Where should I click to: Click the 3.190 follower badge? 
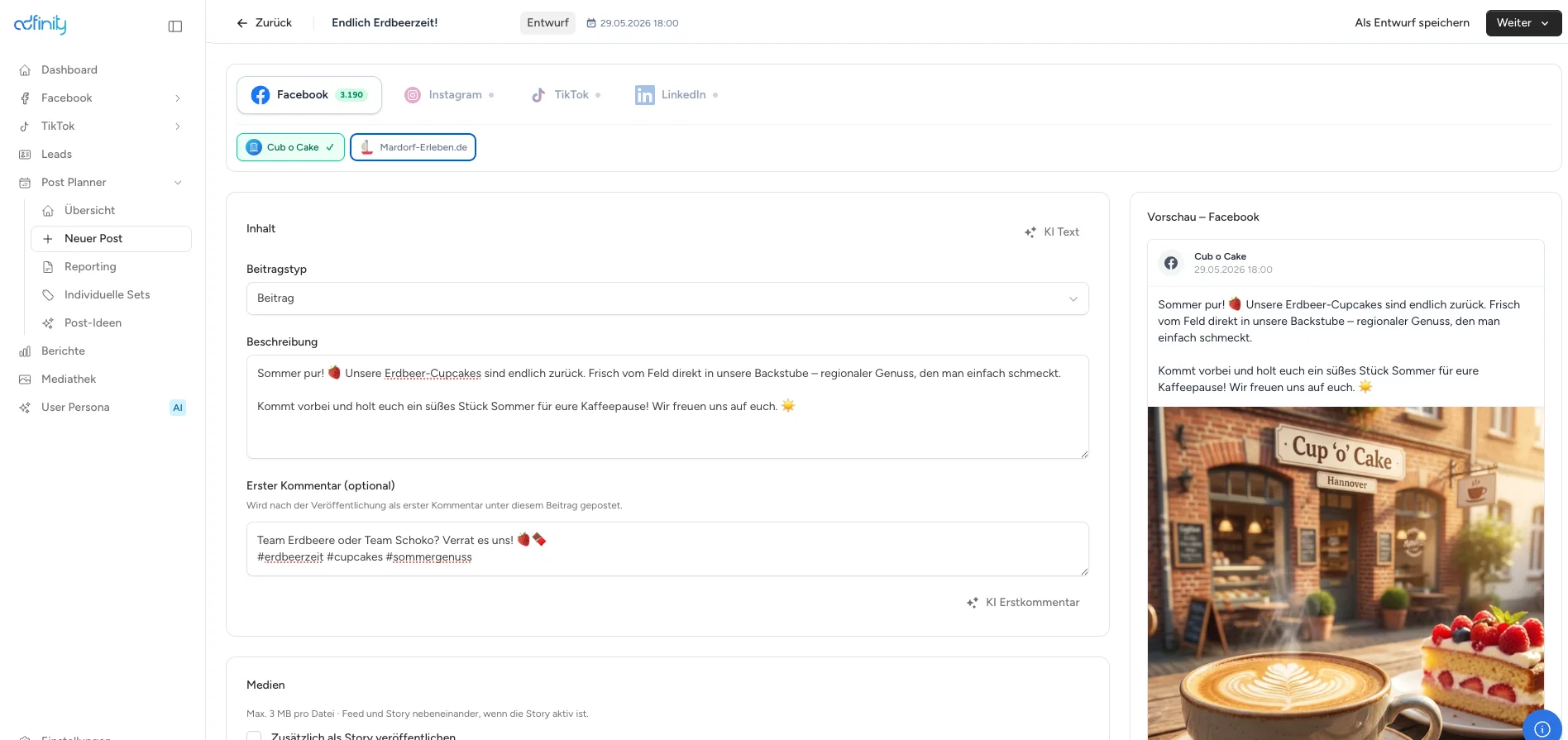pyautogui.click(x=351, y=95)
